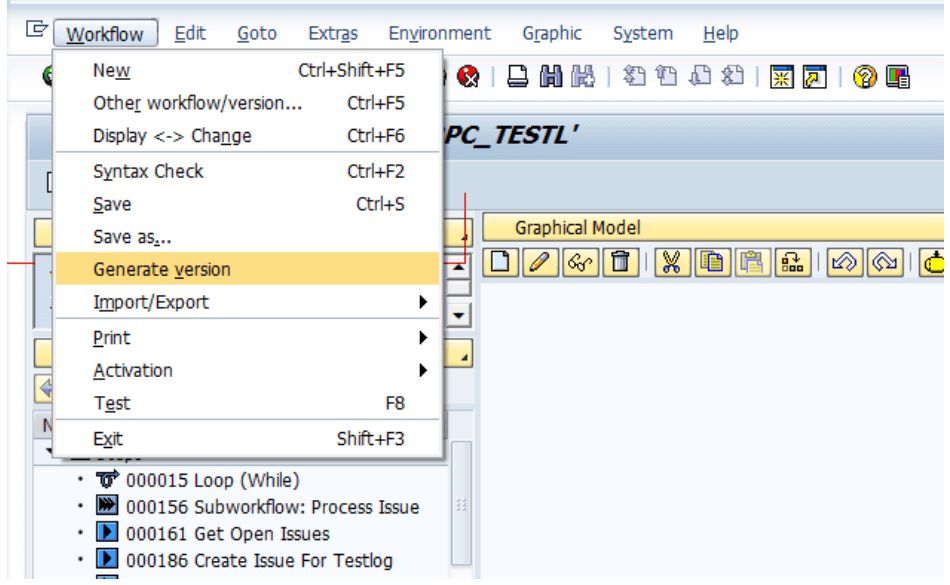
Task: Click the trash Delete icon in the Graphical Model toolbar
Action: tap(620, 262)
